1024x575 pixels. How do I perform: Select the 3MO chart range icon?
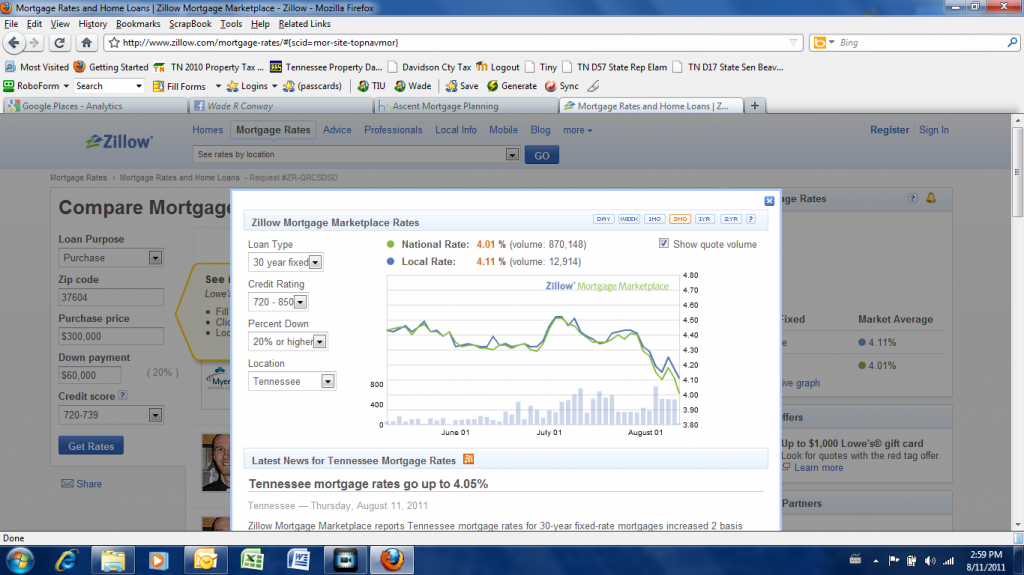680,219
